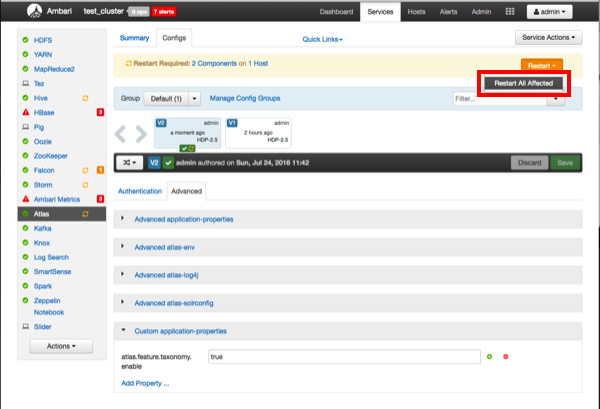
Task: Click the V2 badge in the dark version bar
Action: click(154, 163)
